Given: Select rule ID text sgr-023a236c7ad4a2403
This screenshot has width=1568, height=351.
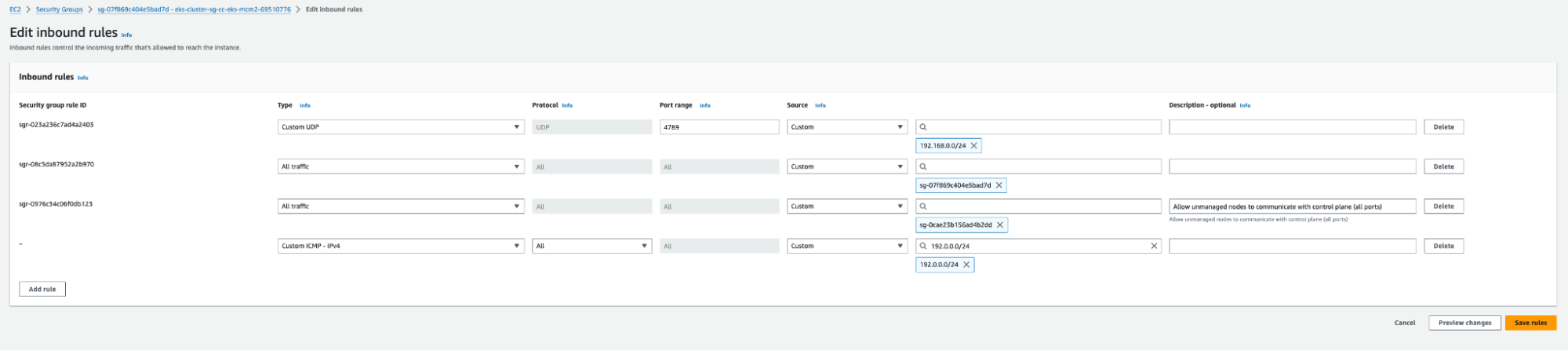Looking at the screenshot, I should [56, 125].
